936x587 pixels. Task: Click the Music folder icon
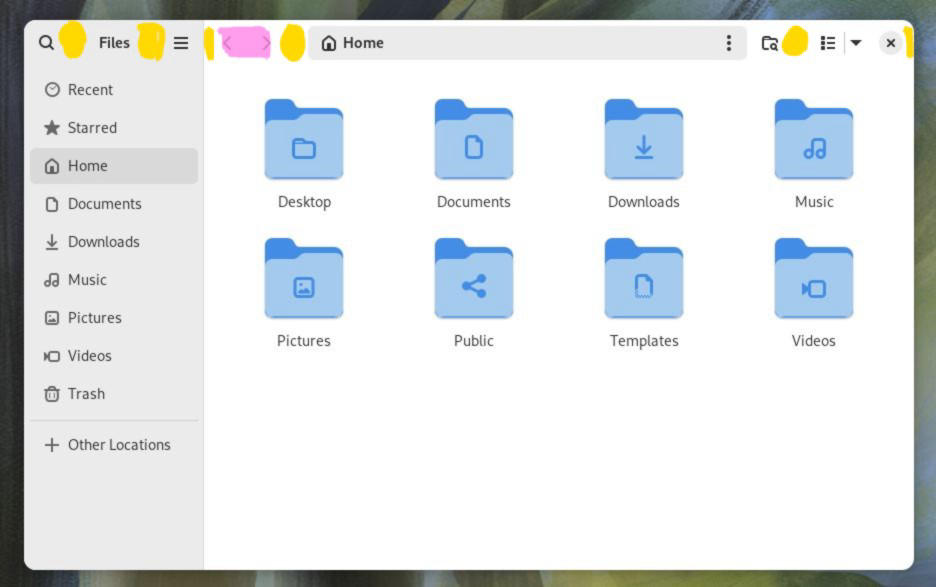tap(814, 140)
